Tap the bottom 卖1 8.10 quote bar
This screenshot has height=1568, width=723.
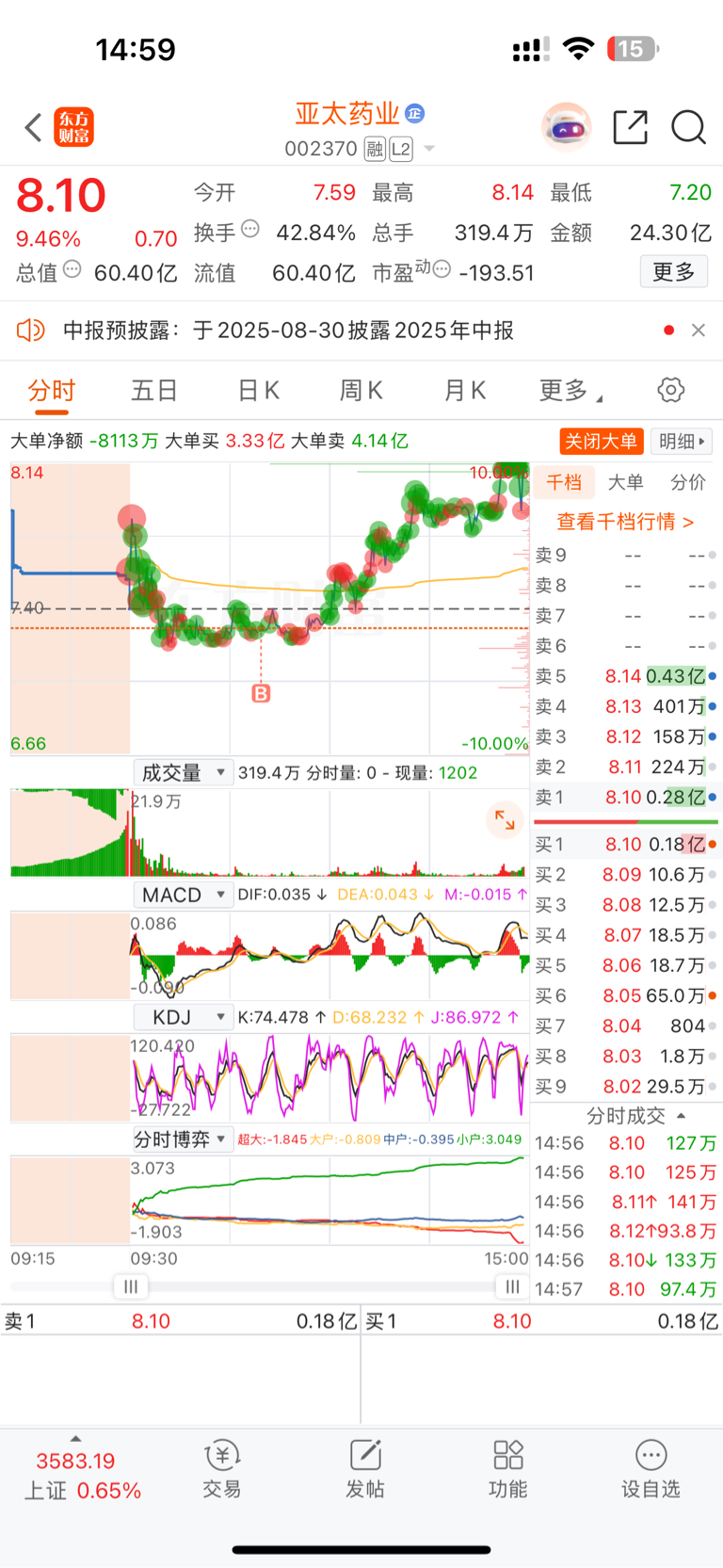(181, 1321)
